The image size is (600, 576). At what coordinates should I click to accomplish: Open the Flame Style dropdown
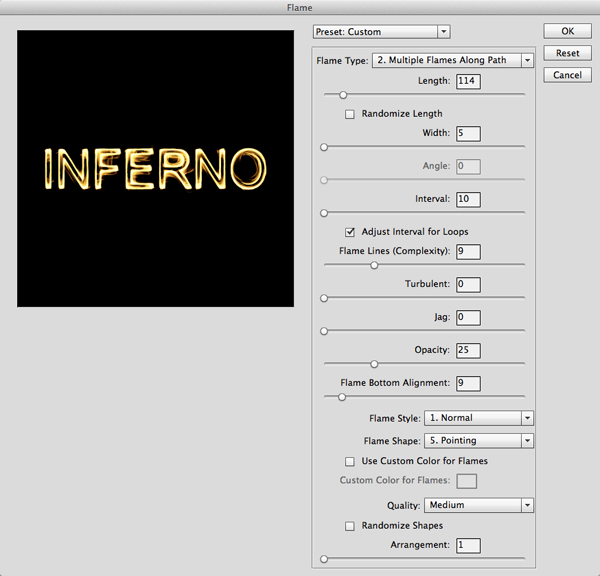(479, 418)
